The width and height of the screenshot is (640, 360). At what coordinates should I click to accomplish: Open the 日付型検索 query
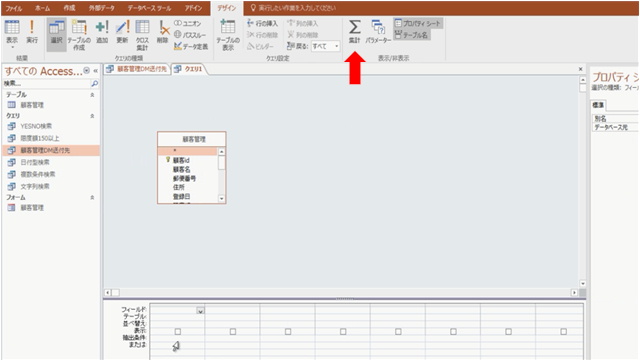[35, 162]
